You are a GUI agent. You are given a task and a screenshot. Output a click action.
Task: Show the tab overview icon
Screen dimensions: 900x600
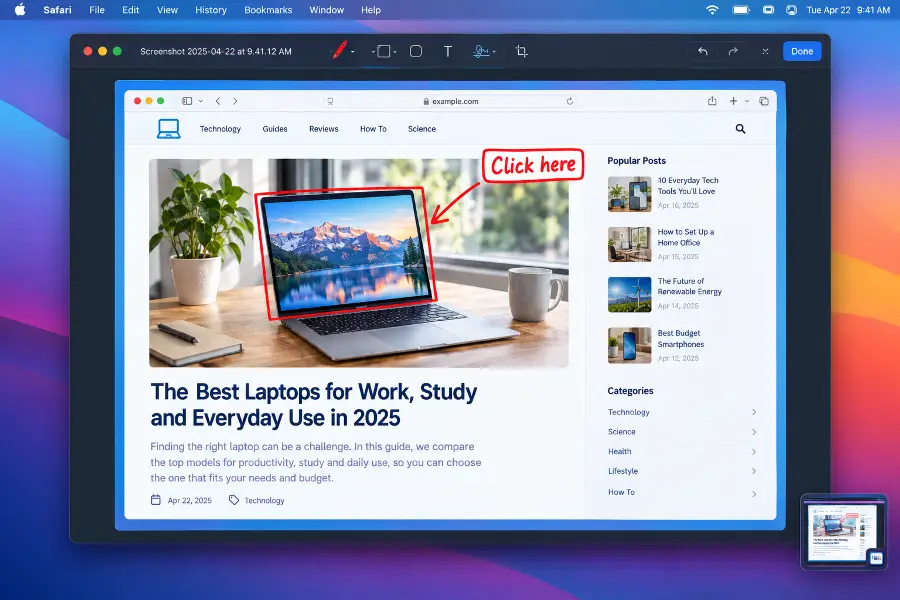pos(764,101)
